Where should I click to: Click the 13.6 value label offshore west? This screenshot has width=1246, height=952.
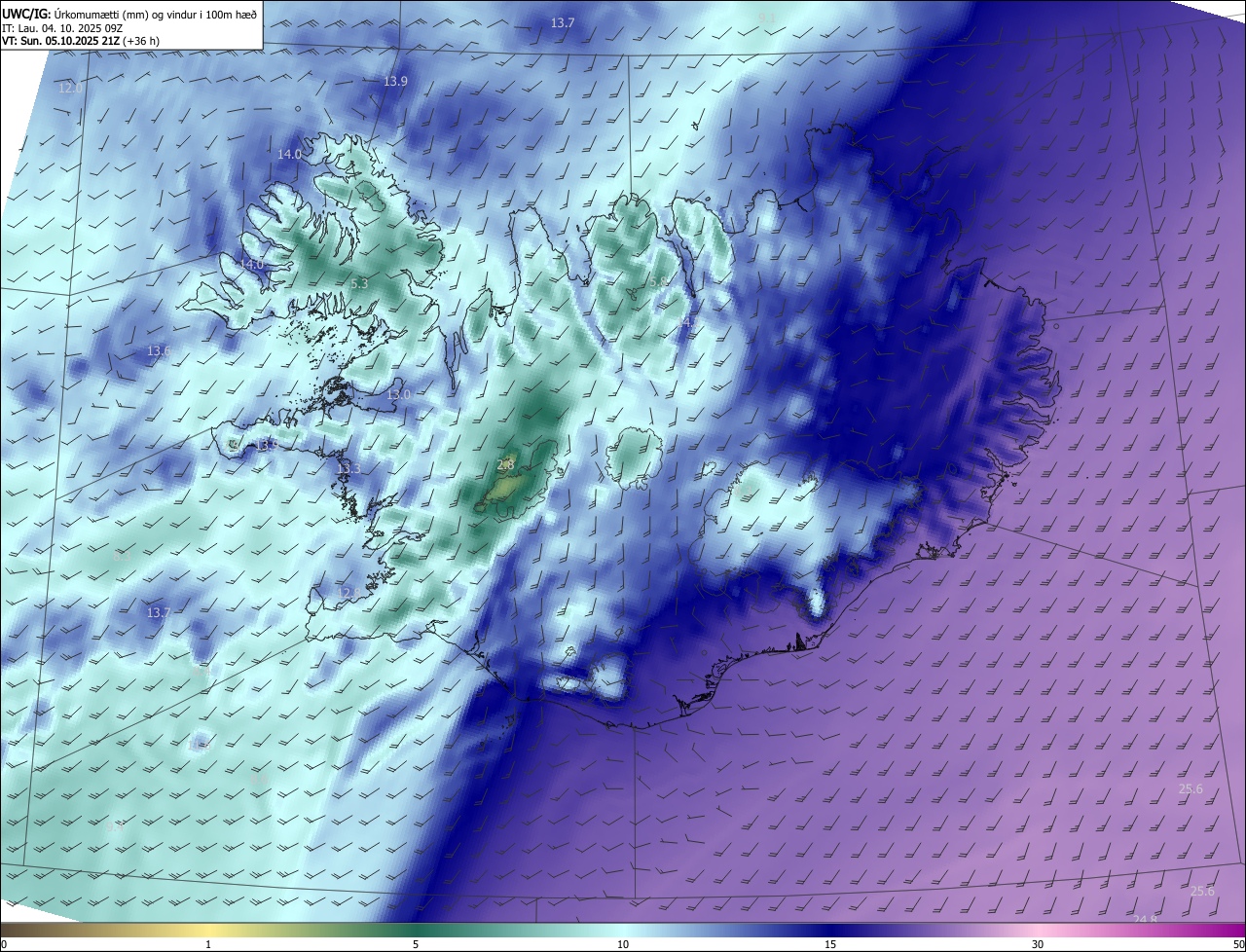[x=159, y=350]
